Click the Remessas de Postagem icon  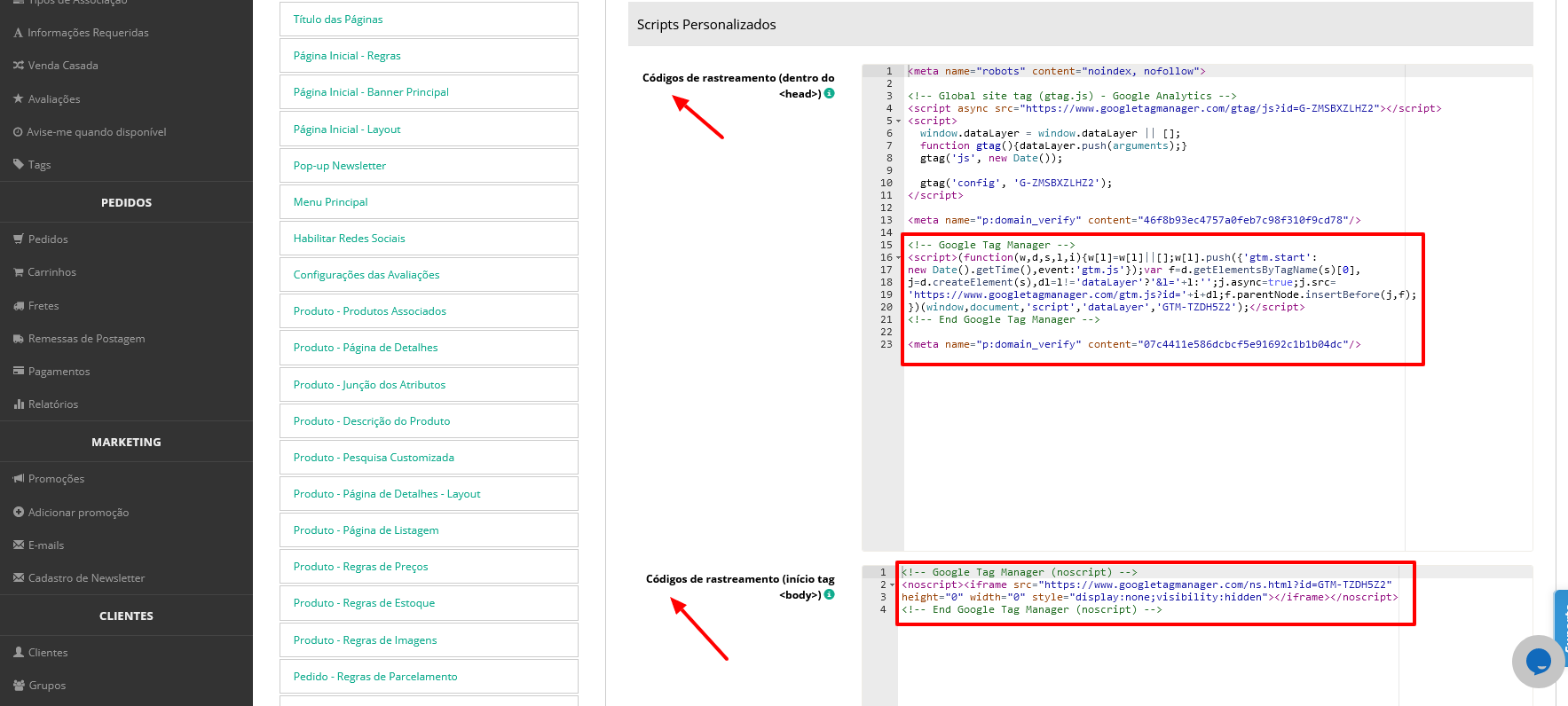(x=18, y=339)
